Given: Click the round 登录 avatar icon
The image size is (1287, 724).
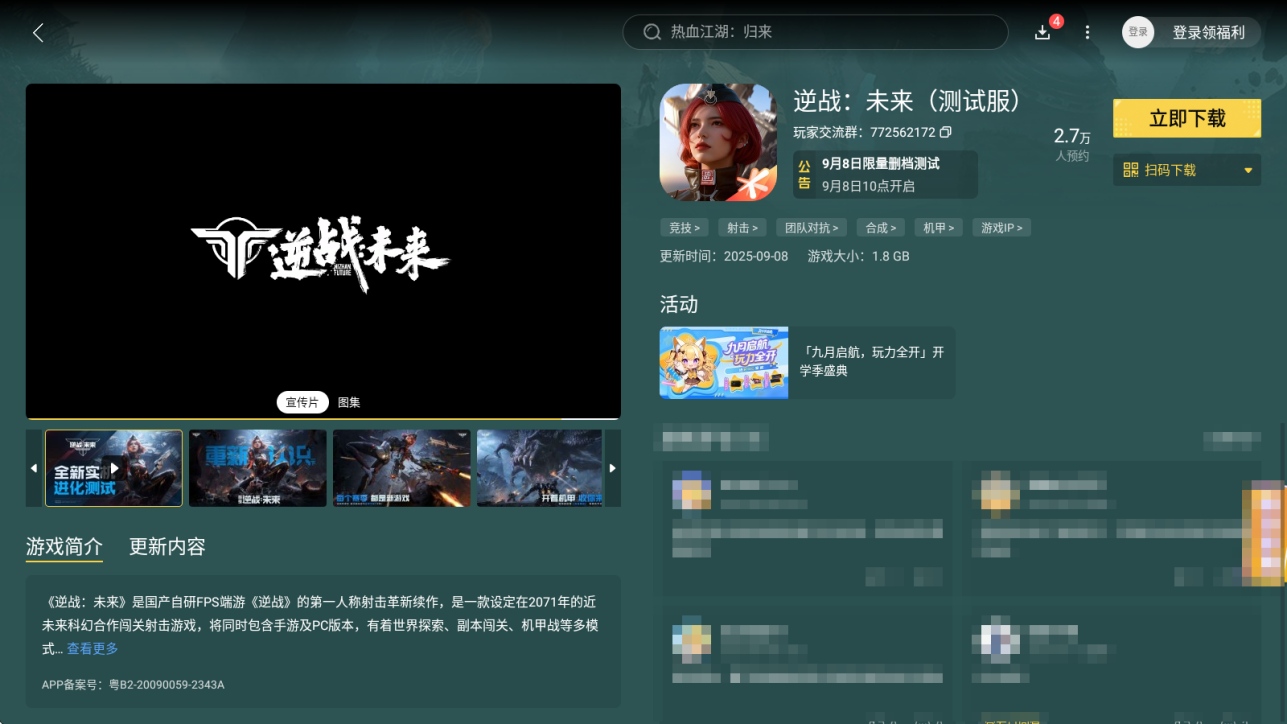Looking at the screenshot, I should [x=1138, y=32].
